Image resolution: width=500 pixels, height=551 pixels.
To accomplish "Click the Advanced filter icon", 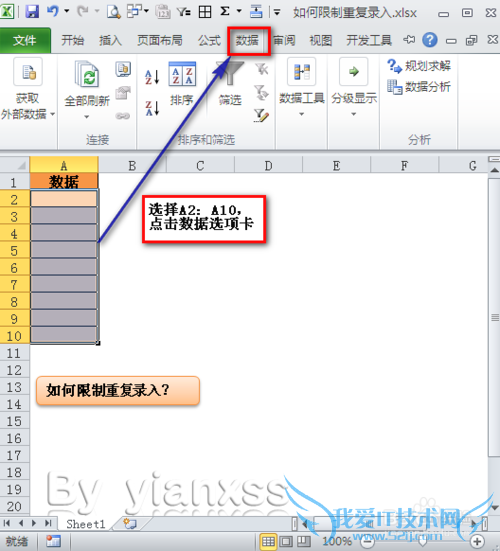I will (x=261, y=116).
